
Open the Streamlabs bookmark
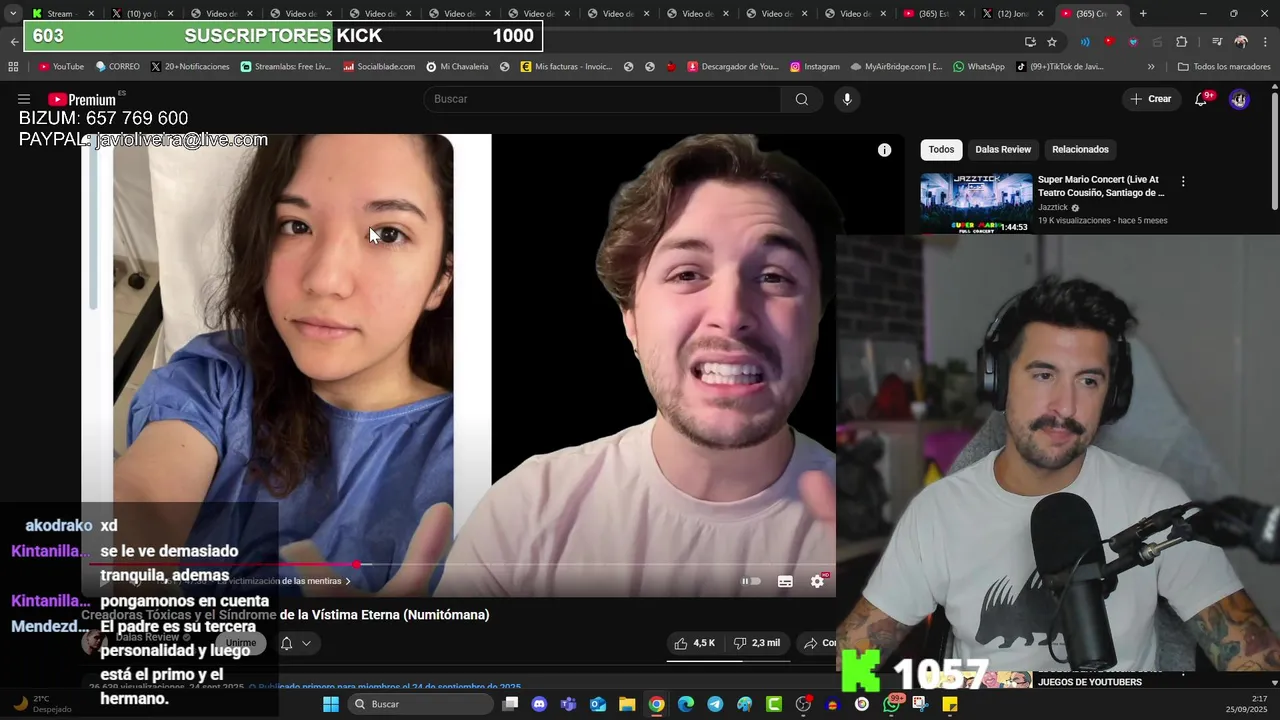286,67
